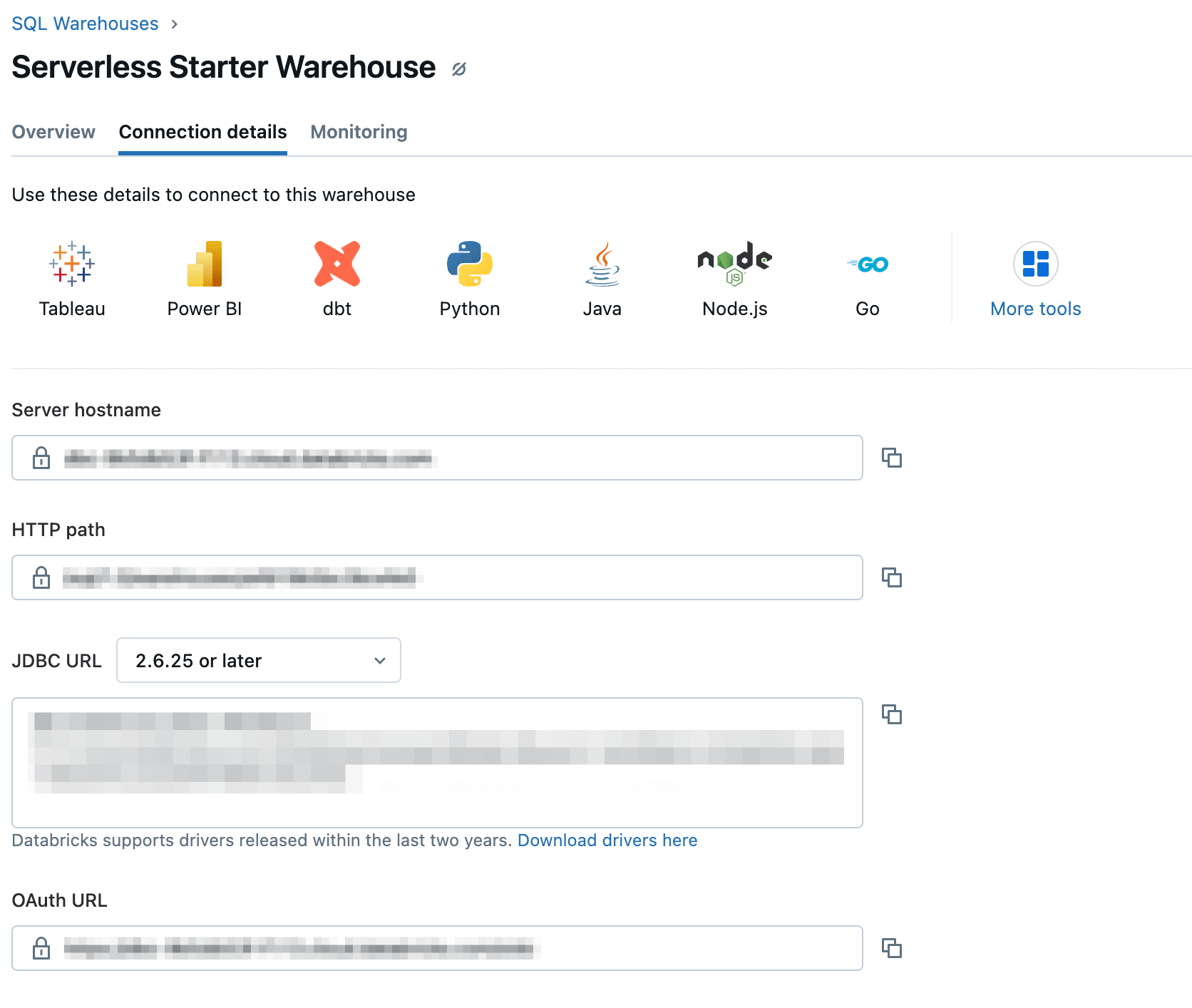Follow the Download drivers here link
This screenshot has height=1008, width=1192.
(607, 840)
